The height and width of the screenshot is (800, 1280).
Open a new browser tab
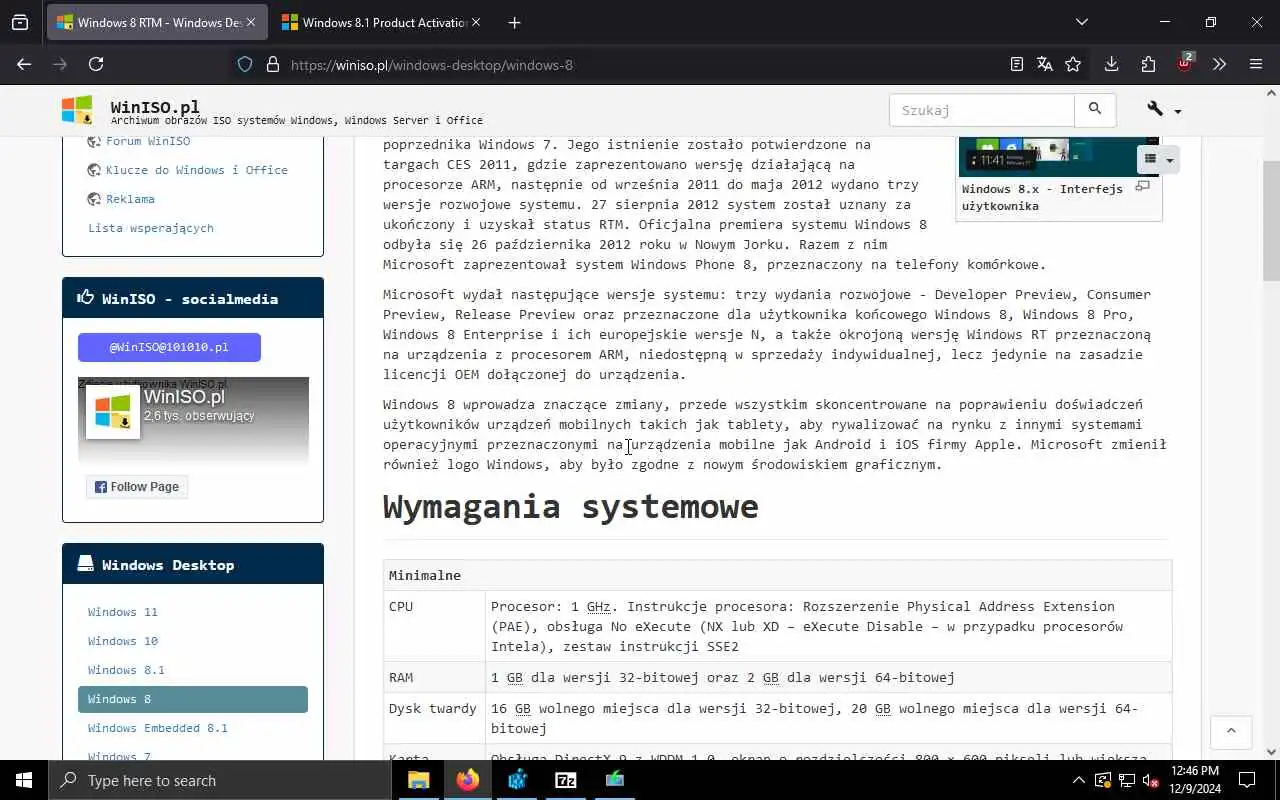[x=514, y=22]
